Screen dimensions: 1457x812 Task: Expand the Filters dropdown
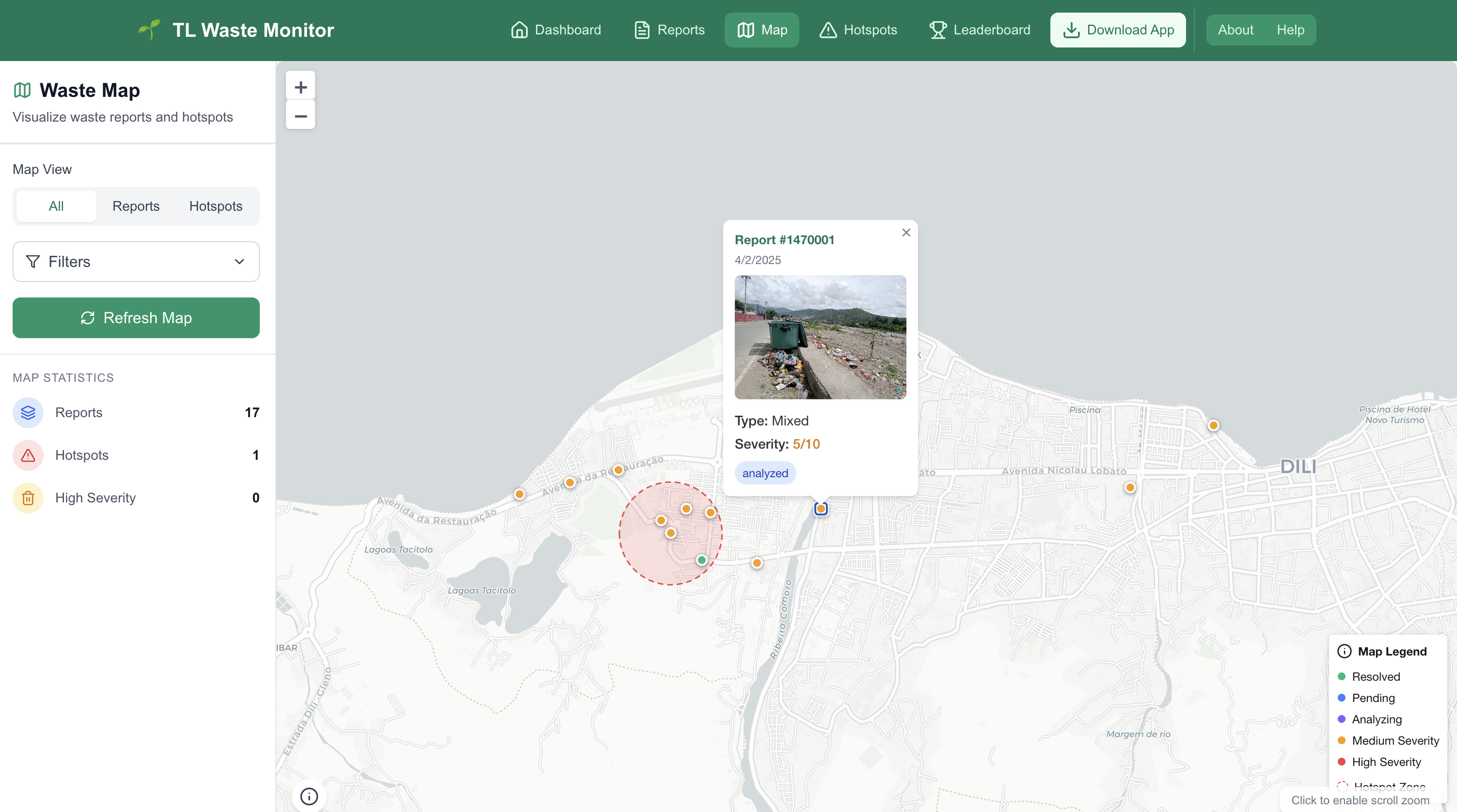coord(136,262)
